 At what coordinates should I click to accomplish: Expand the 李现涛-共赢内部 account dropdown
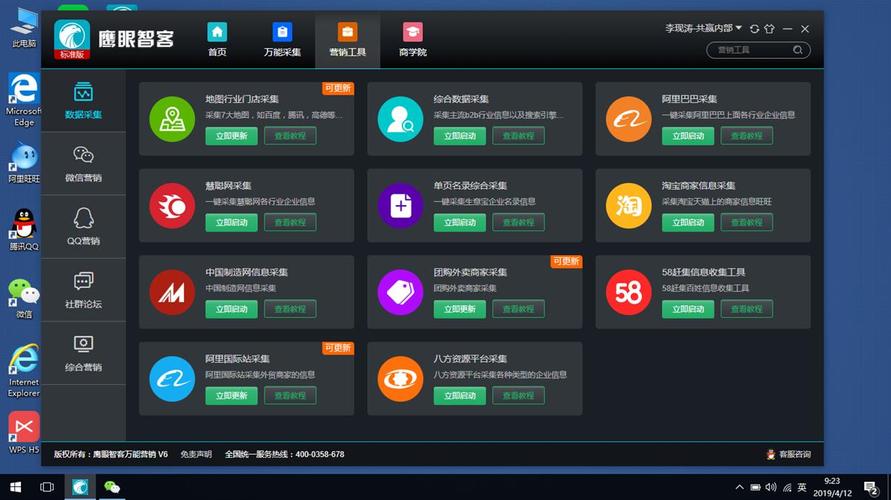pos(703,28)
